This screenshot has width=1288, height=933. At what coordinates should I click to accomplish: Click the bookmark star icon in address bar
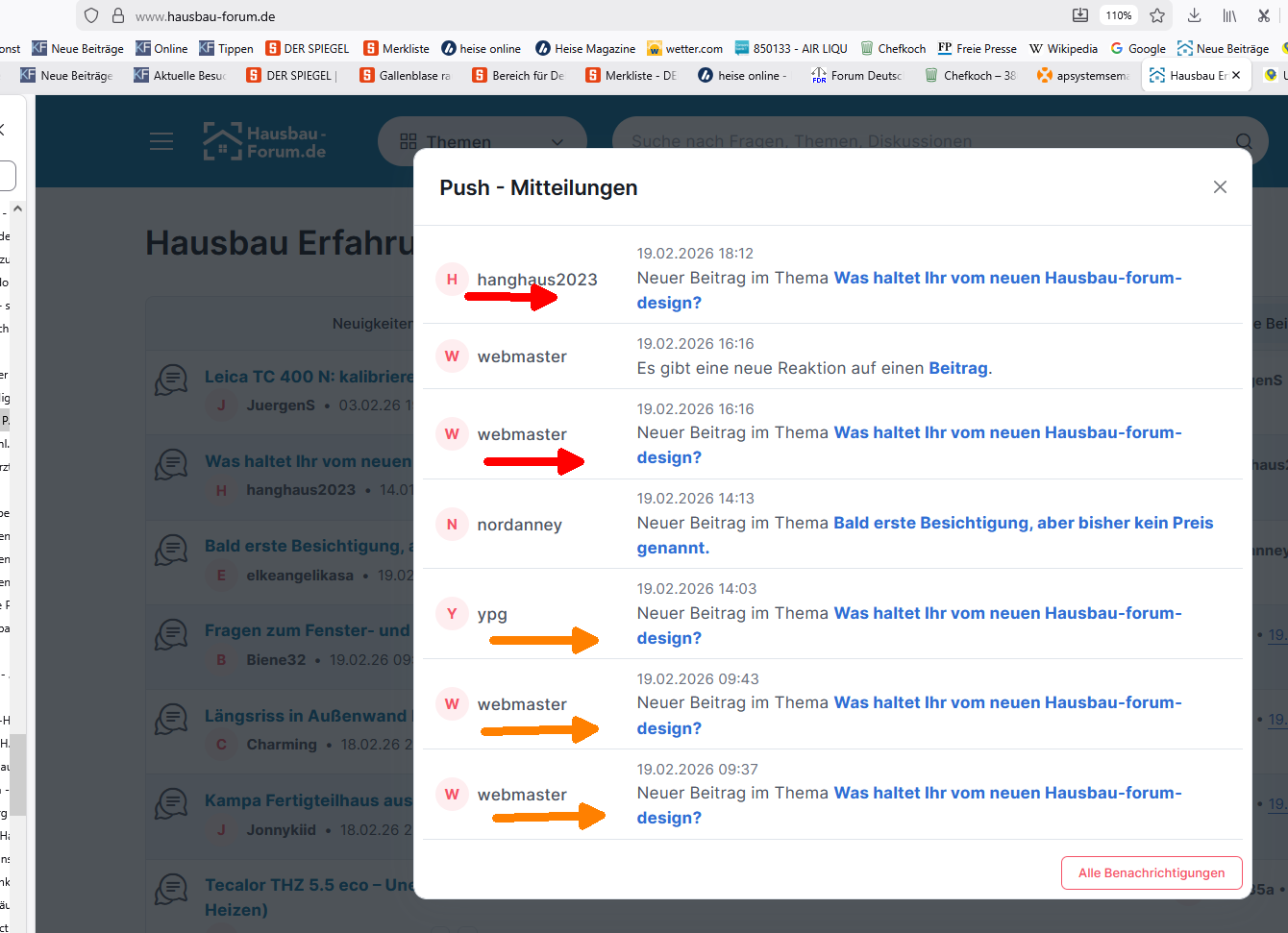click(1157, 15)
